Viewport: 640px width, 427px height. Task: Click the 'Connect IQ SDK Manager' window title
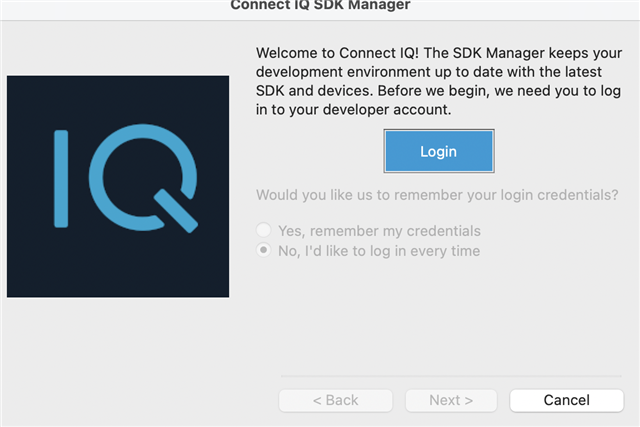320,5
